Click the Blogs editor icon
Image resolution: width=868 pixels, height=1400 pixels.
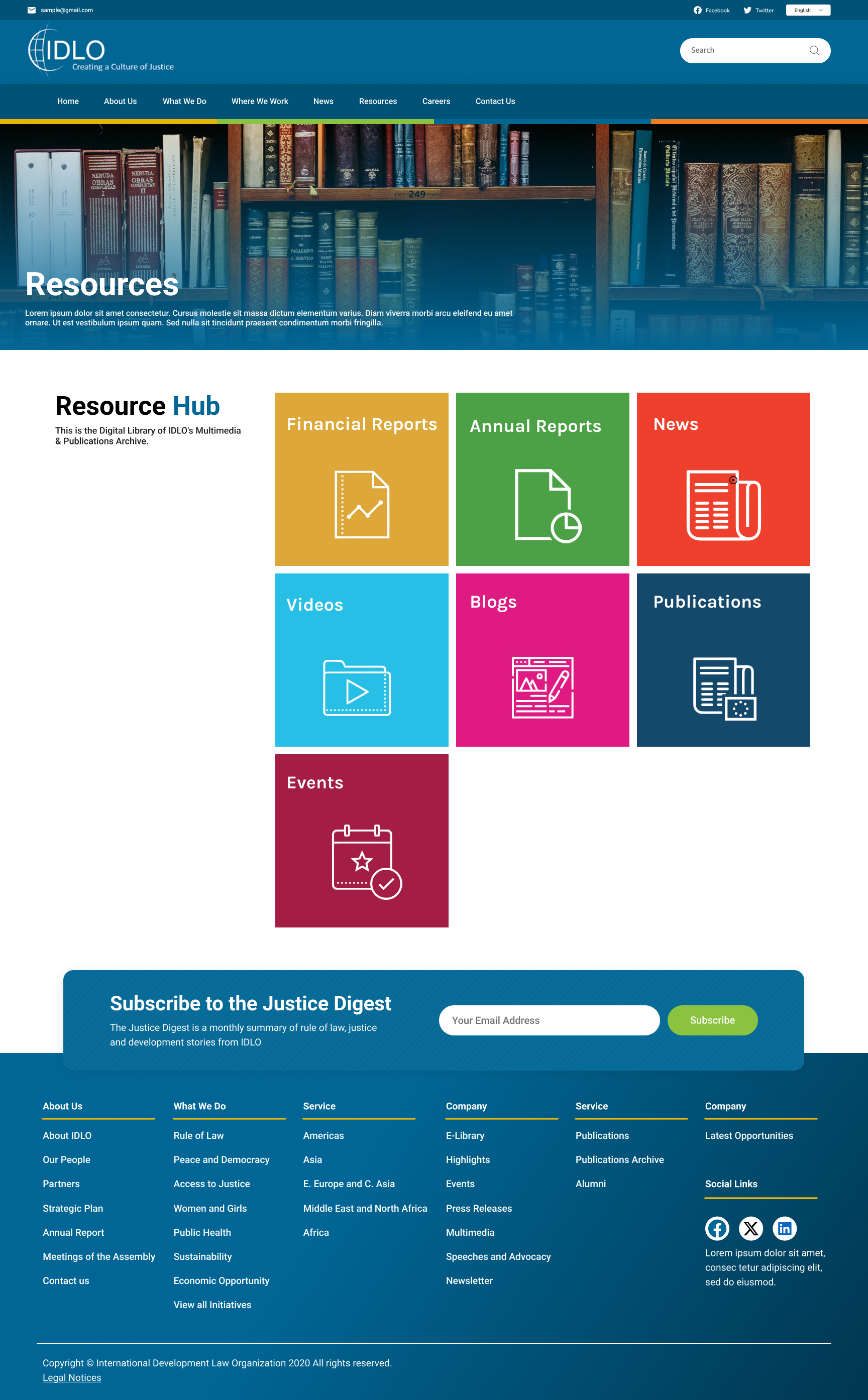[x=542, y=687]
